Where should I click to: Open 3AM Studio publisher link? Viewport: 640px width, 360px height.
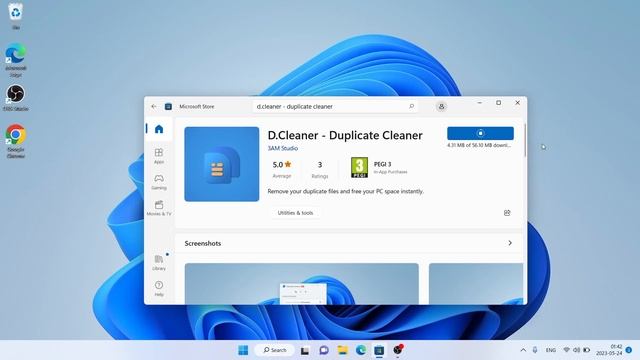coord(282,148)
